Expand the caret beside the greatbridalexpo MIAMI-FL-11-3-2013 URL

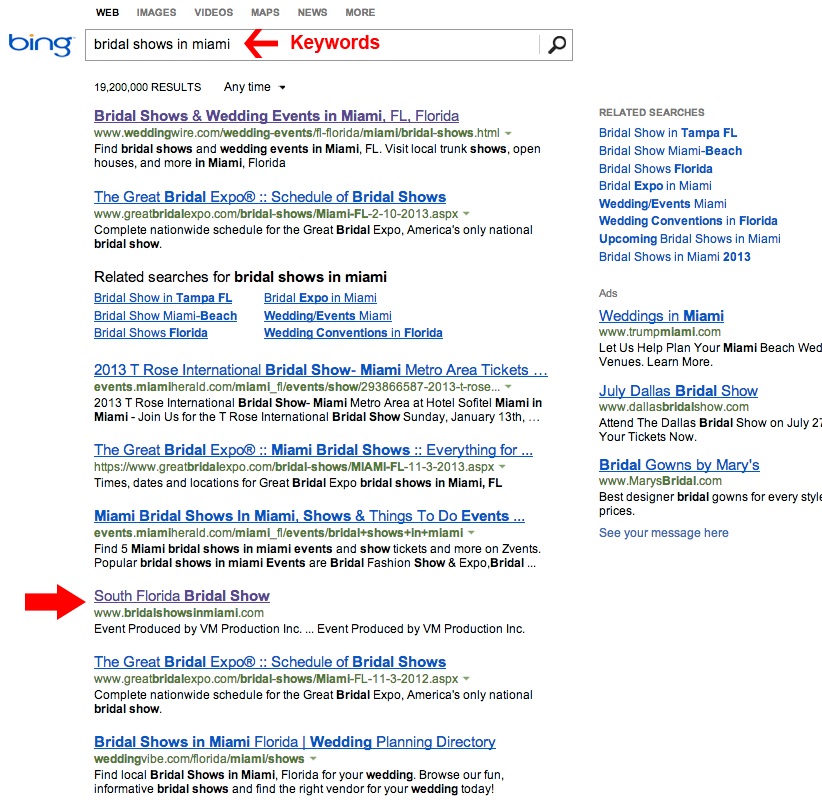click(x=502, y=467)
